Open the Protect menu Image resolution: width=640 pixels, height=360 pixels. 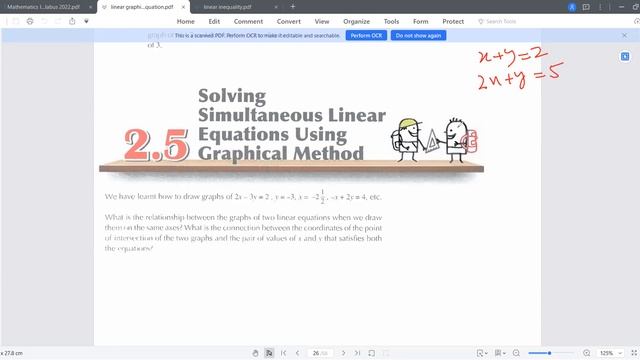tap(453, 21)
